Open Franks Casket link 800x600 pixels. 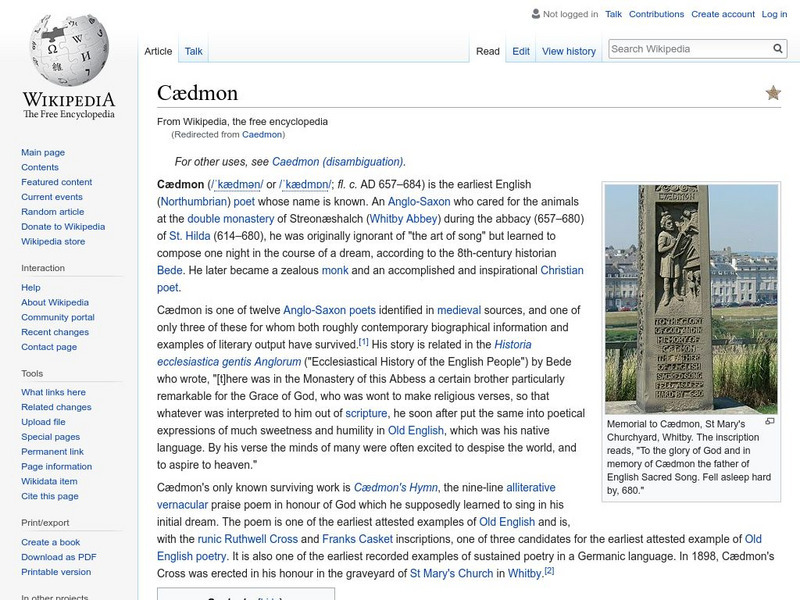point(357,539)
